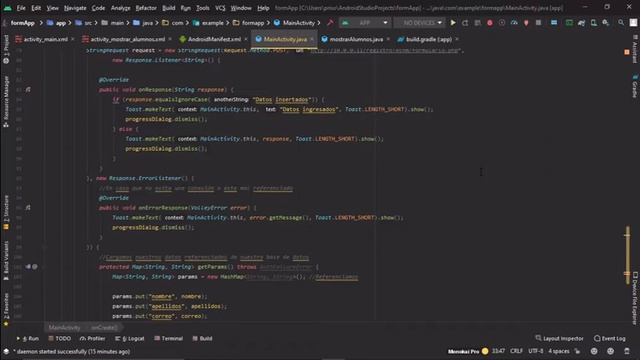Open the TODO tool window
Image resolution: width=640 pixels, height=360 pixels.
click(x=60, y=338)
